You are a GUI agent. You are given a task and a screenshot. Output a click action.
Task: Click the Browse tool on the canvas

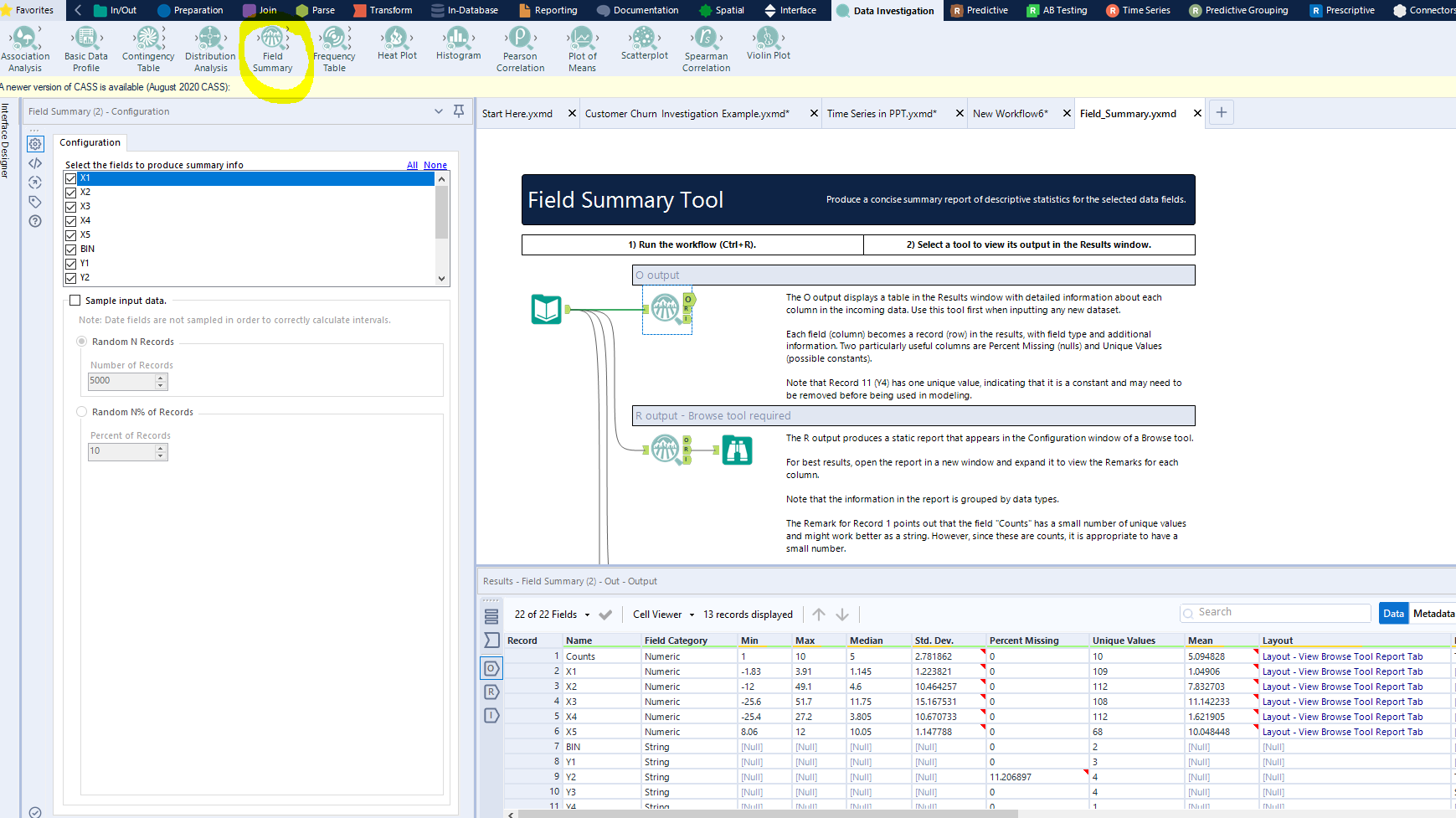point(736,450)
